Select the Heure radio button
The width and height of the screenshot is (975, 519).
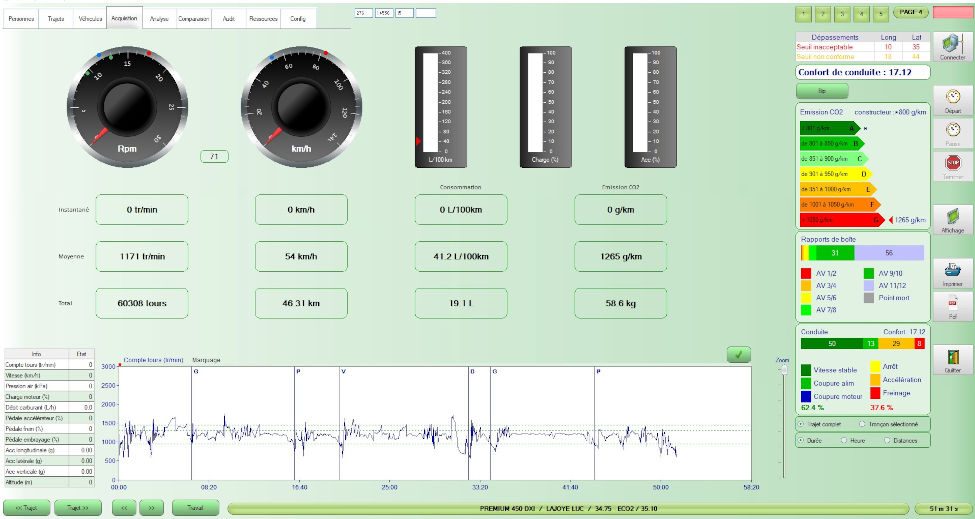[x=843, y=439]
